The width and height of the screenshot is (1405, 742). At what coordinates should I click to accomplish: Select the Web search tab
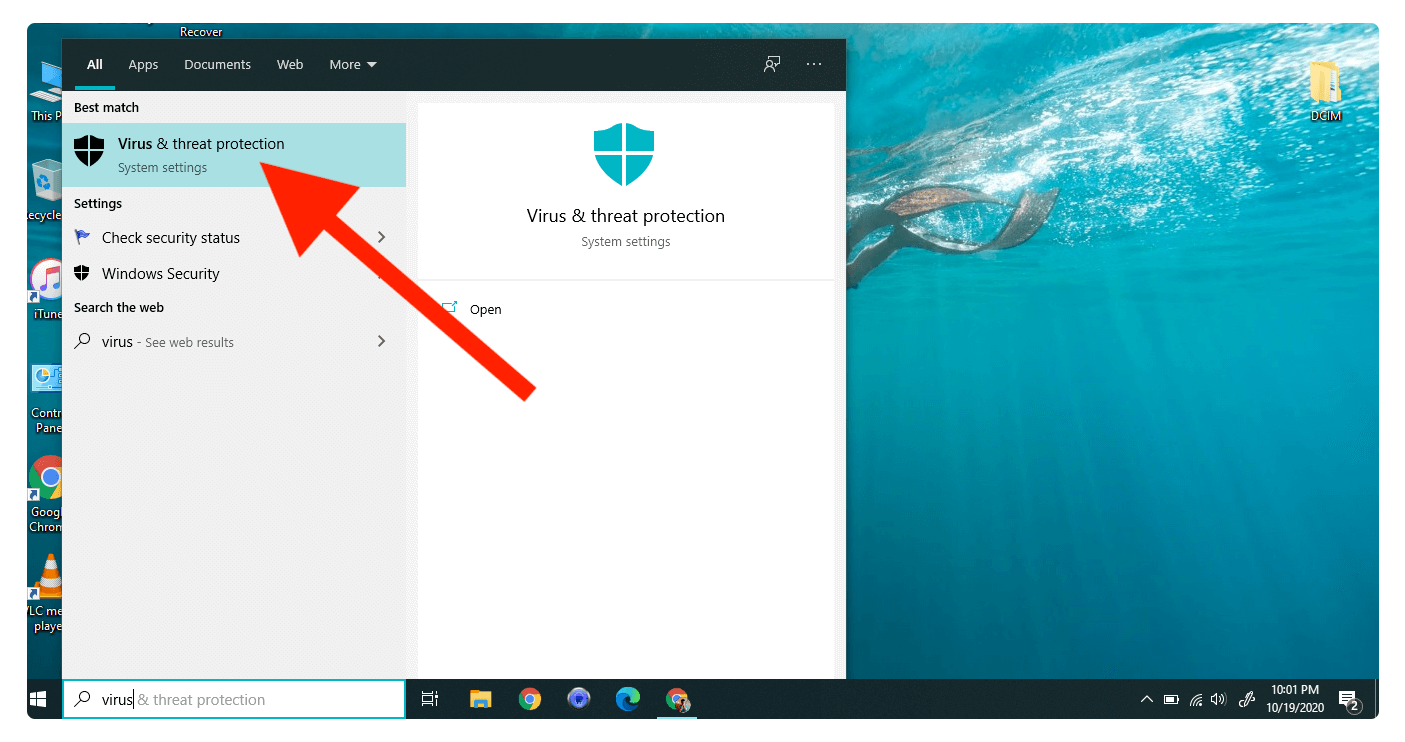click(290, 64)
